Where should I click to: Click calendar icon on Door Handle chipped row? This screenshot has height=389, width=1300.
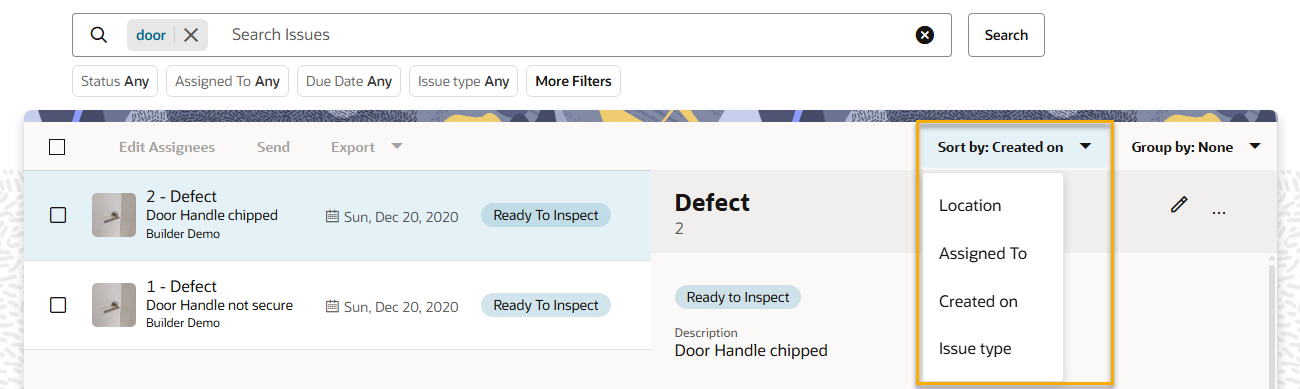point(333,216)
